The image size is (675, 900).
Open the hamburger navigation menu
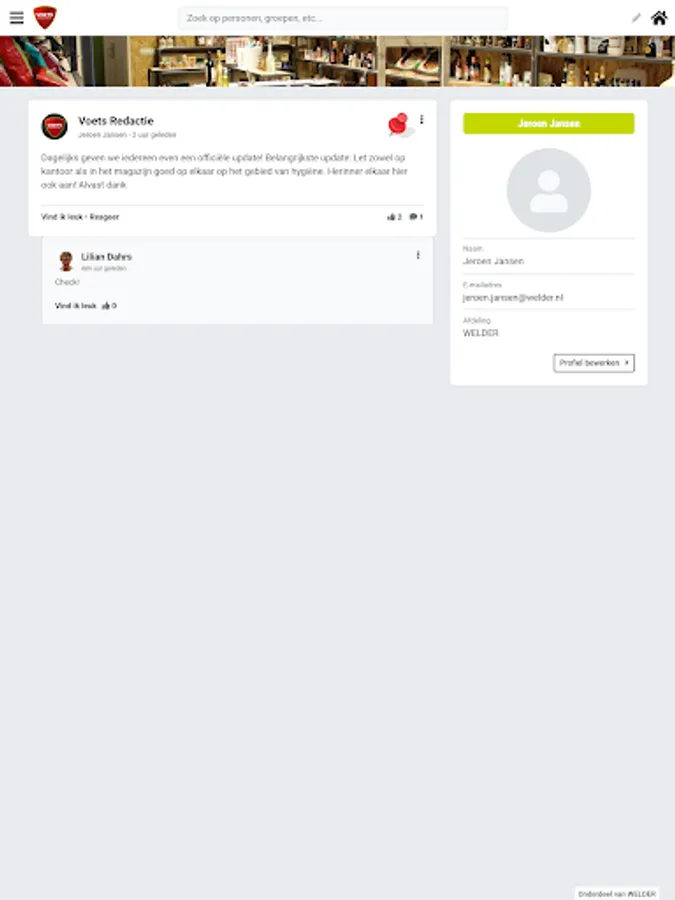point(17,18)
